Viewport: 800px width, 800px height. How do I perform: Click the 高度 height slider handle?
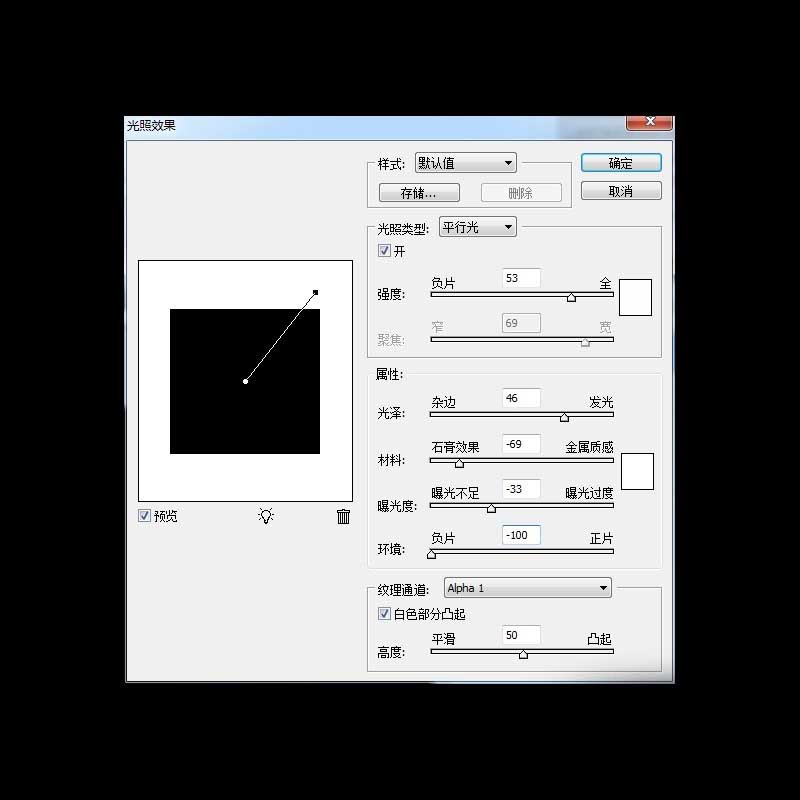pyautogui.click(x=523, y=654)
